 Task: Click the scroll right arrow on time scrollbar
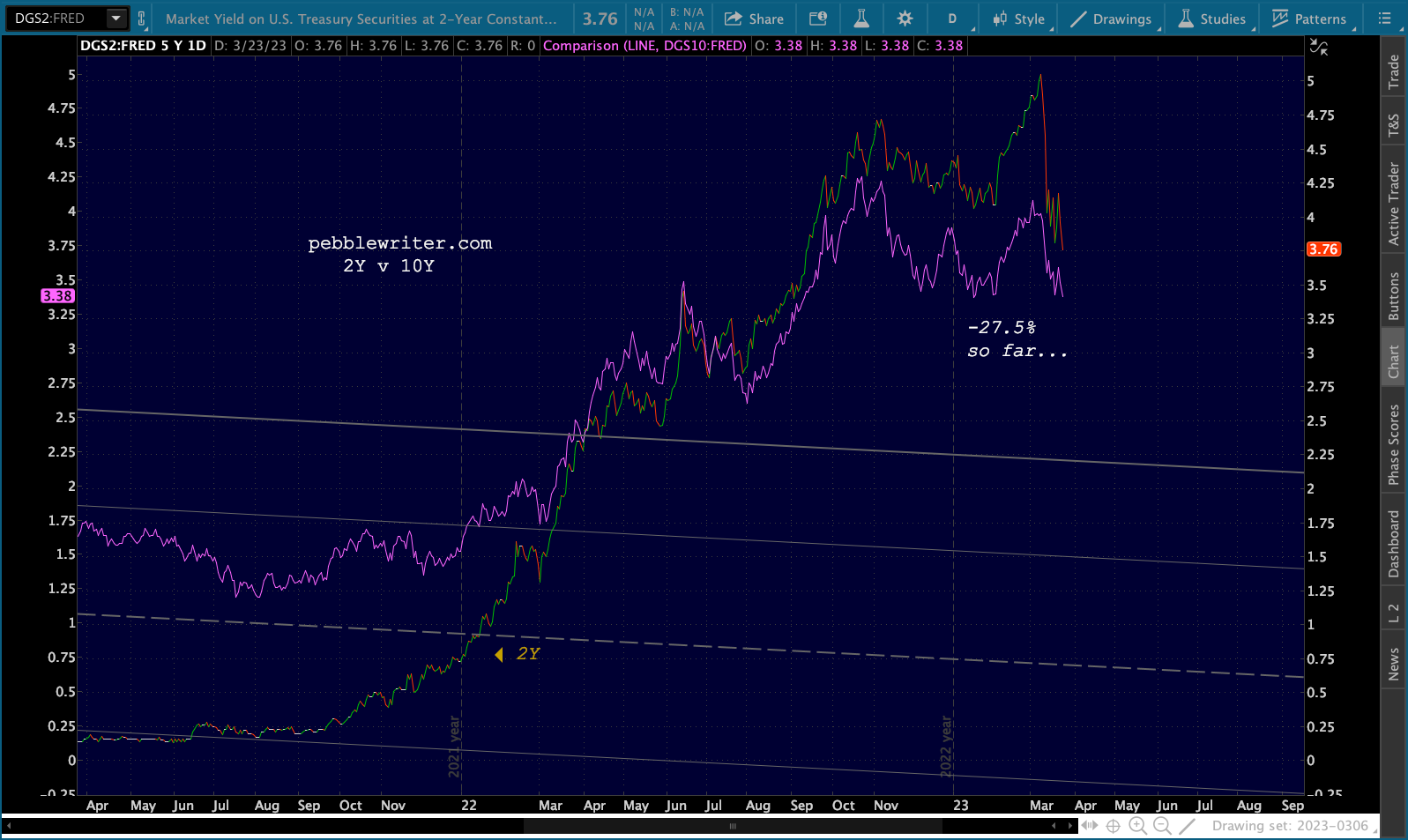tap(1070, 826)
